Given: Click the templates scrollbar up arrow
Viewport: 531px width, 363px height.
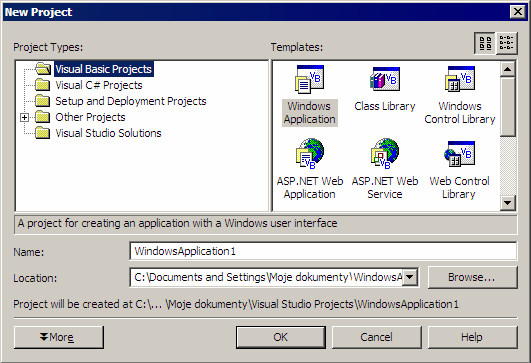Looking at the screenshot, I should pos(507,69).
